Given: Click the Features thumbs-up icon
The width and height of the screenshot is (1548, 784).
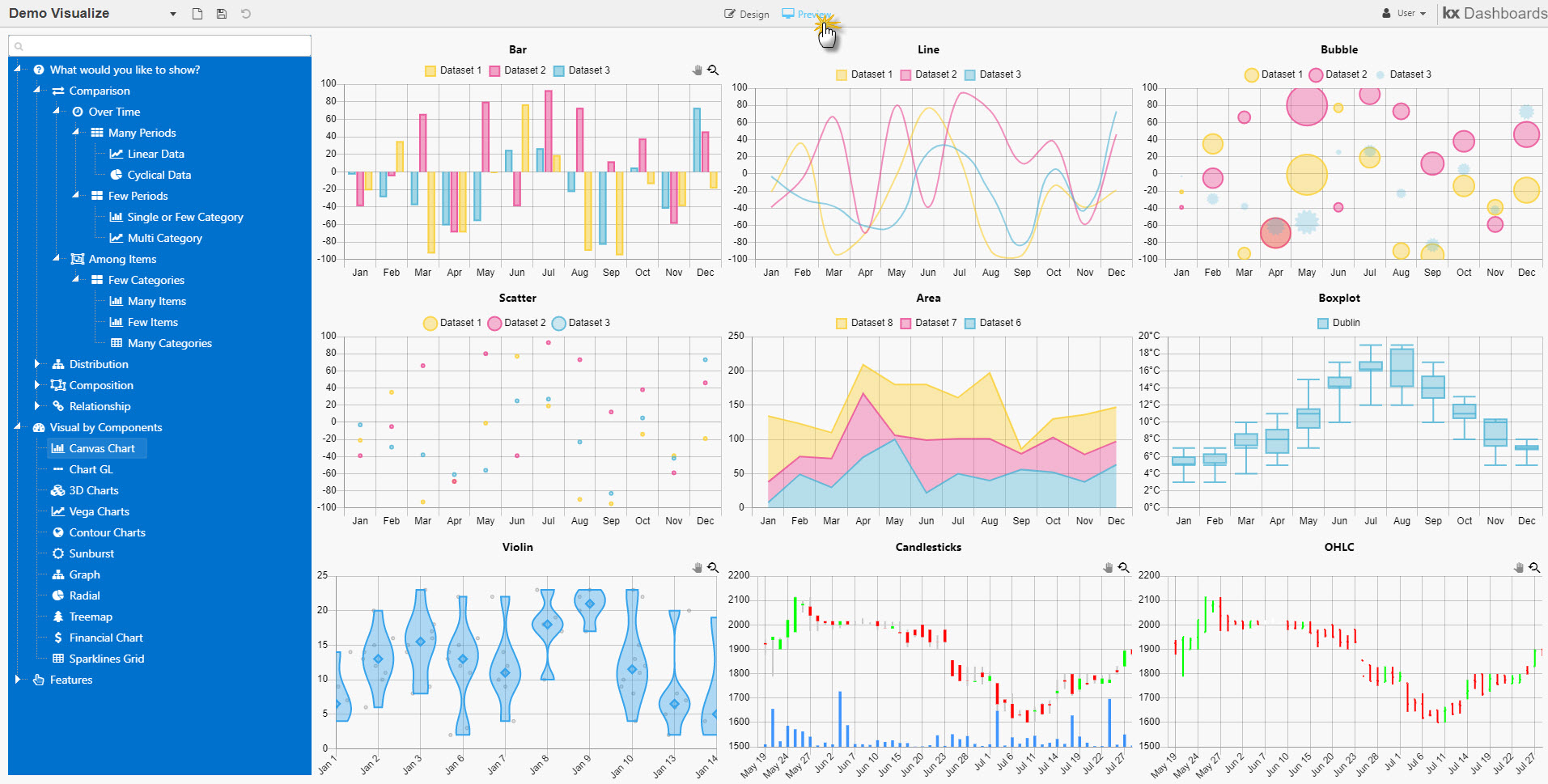Looking at the screenshot, I should click(39, 680).
